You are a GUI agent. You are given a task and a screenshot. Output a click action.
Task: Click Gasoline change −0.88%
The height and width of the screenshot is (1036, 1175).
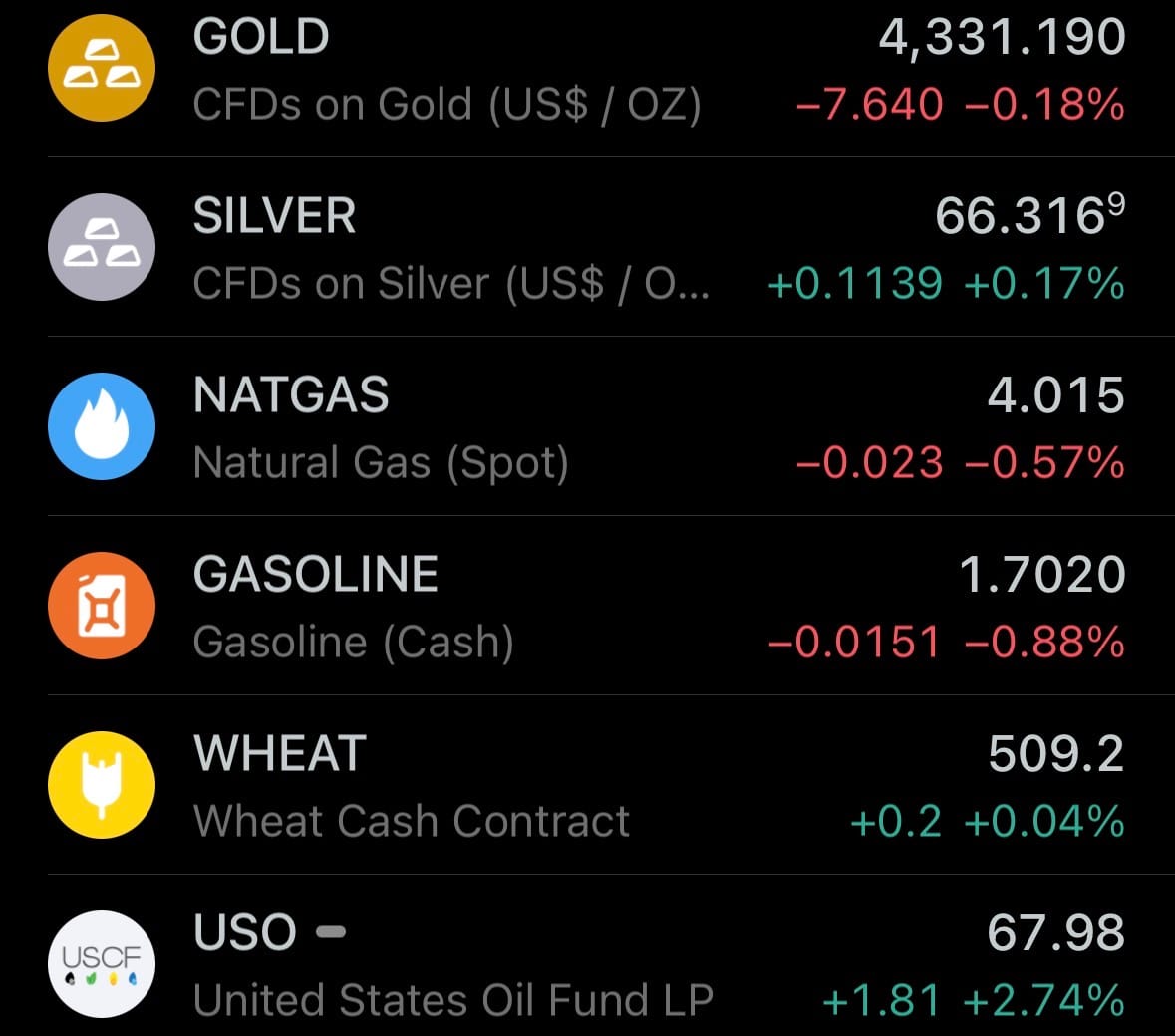click(1044, 643)
